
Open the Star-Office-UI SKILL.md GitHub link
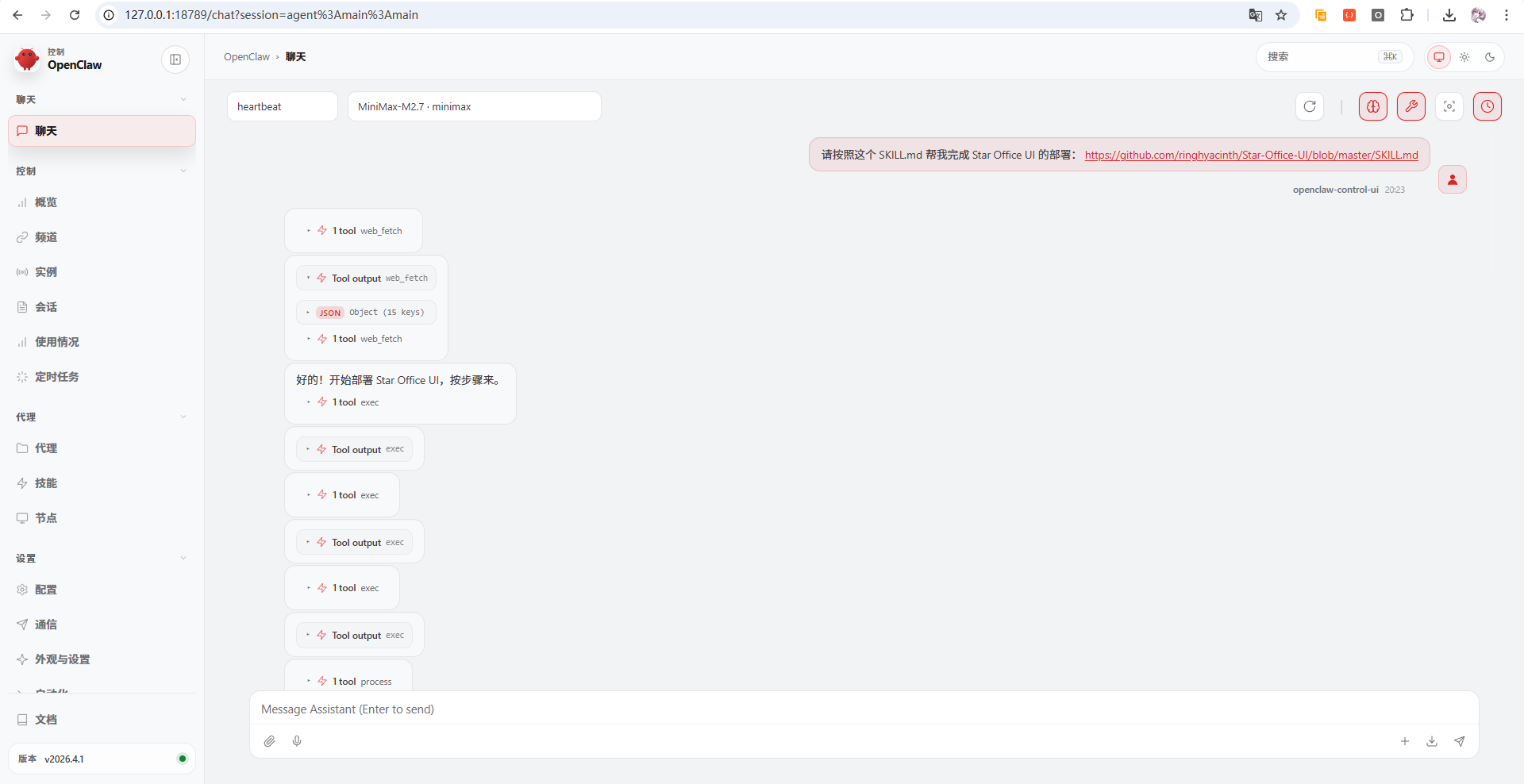click(x=1251, y=155)
